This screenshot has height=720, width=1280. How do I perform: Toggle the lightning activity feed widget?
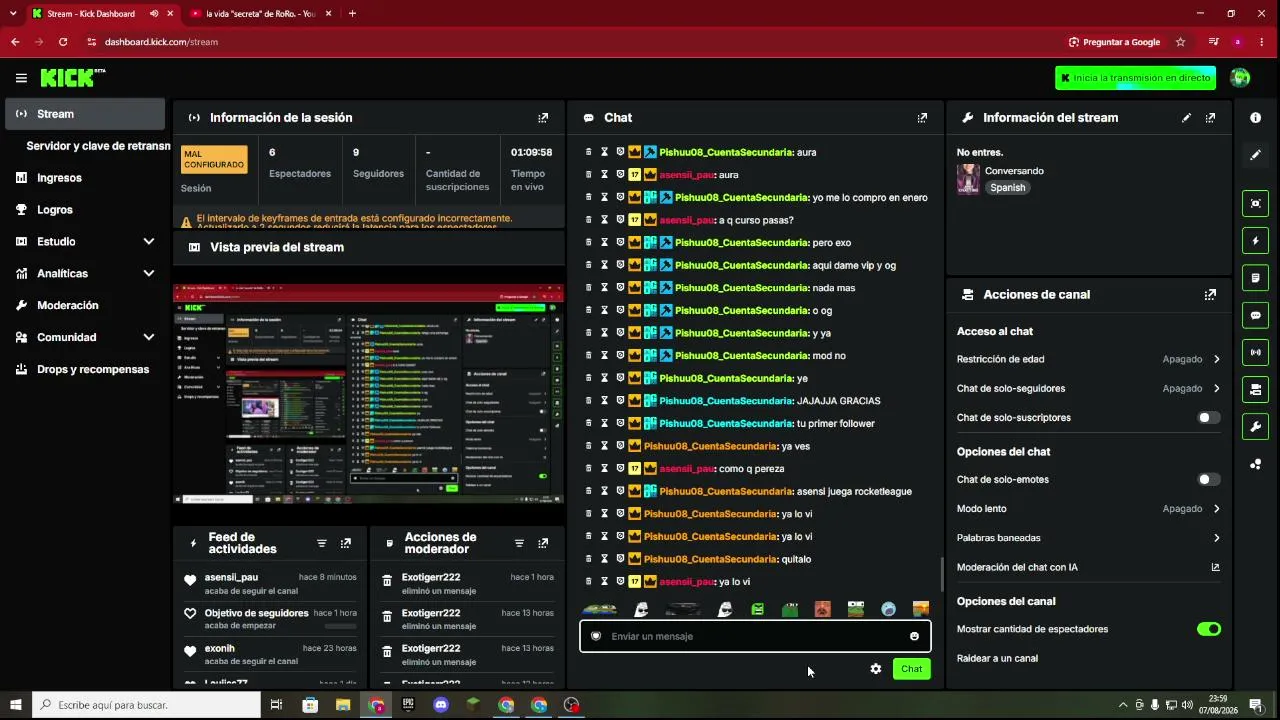tap(1255, 241)
